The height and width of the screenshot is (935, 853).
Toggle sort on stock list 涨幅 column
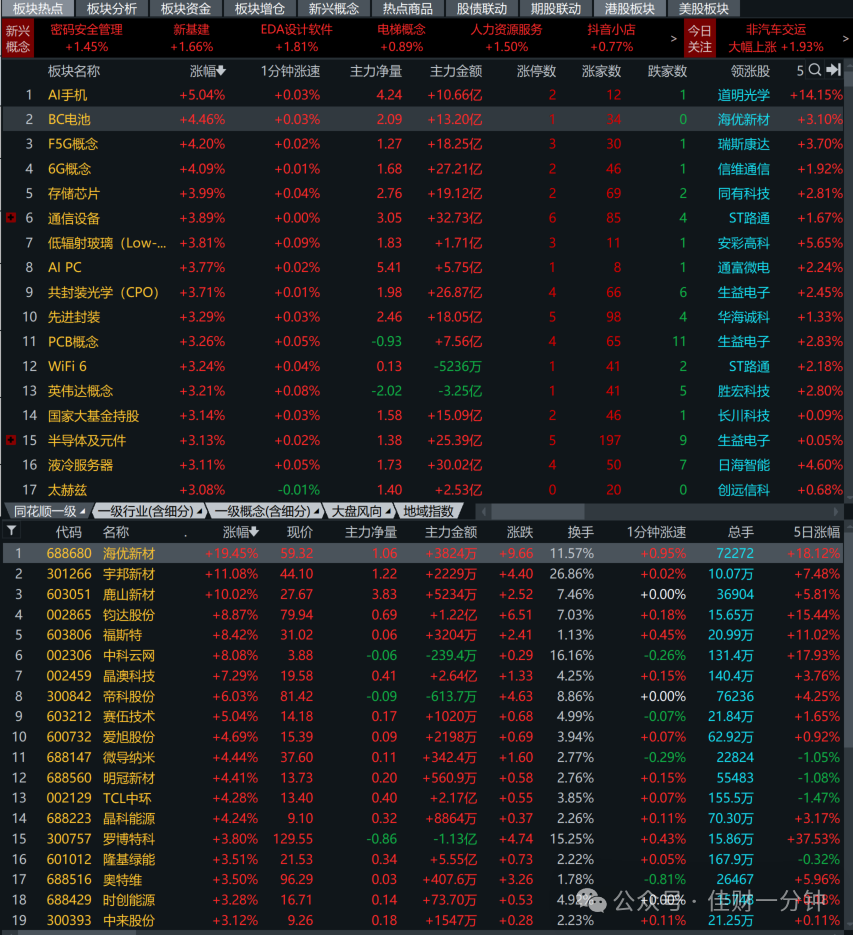coord(241,532)
